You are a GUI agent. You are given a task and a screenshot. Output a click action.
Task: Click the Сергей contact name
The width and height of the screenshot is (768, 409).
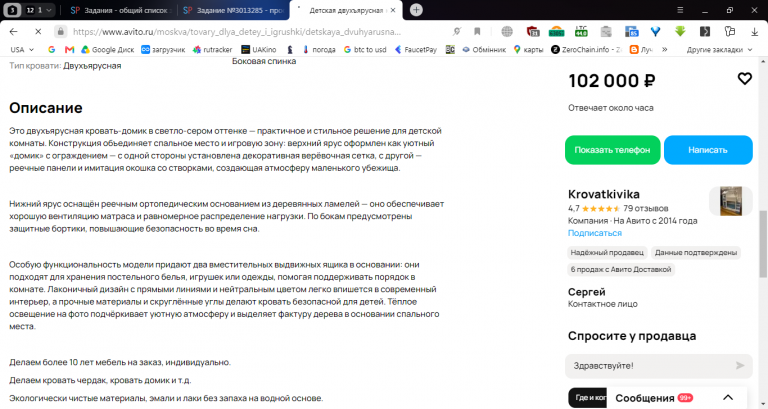pyautogui.click(x=586, y=292)
